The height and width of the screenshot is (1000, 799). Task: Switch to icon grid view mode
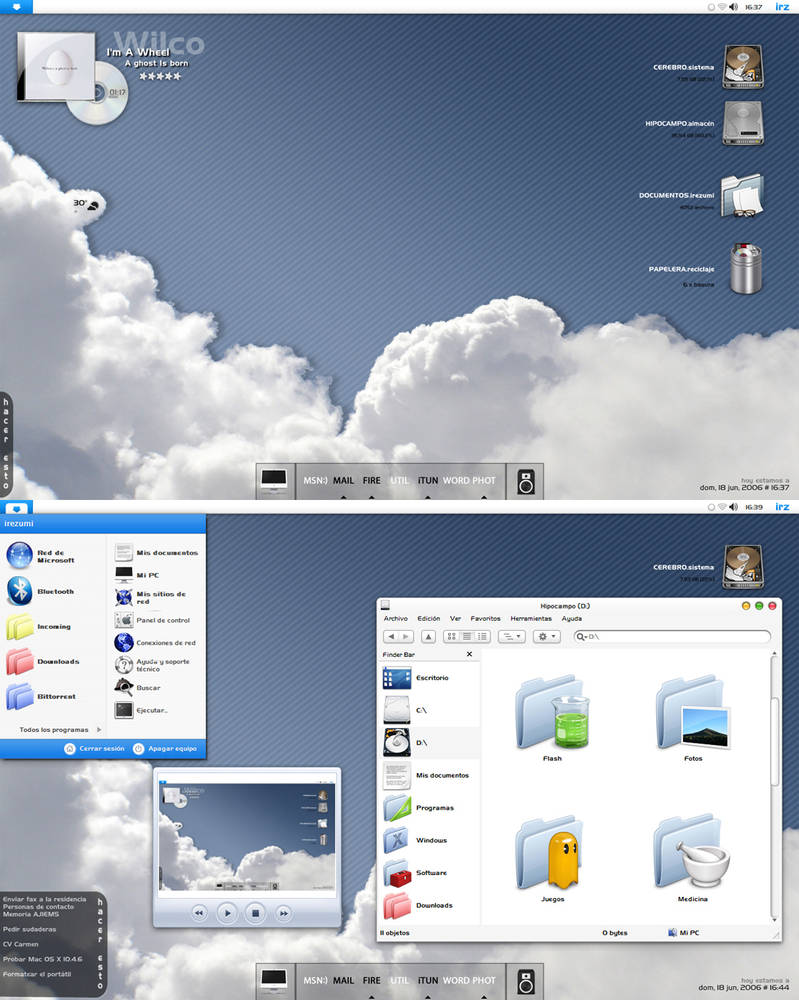pos(451,636)
